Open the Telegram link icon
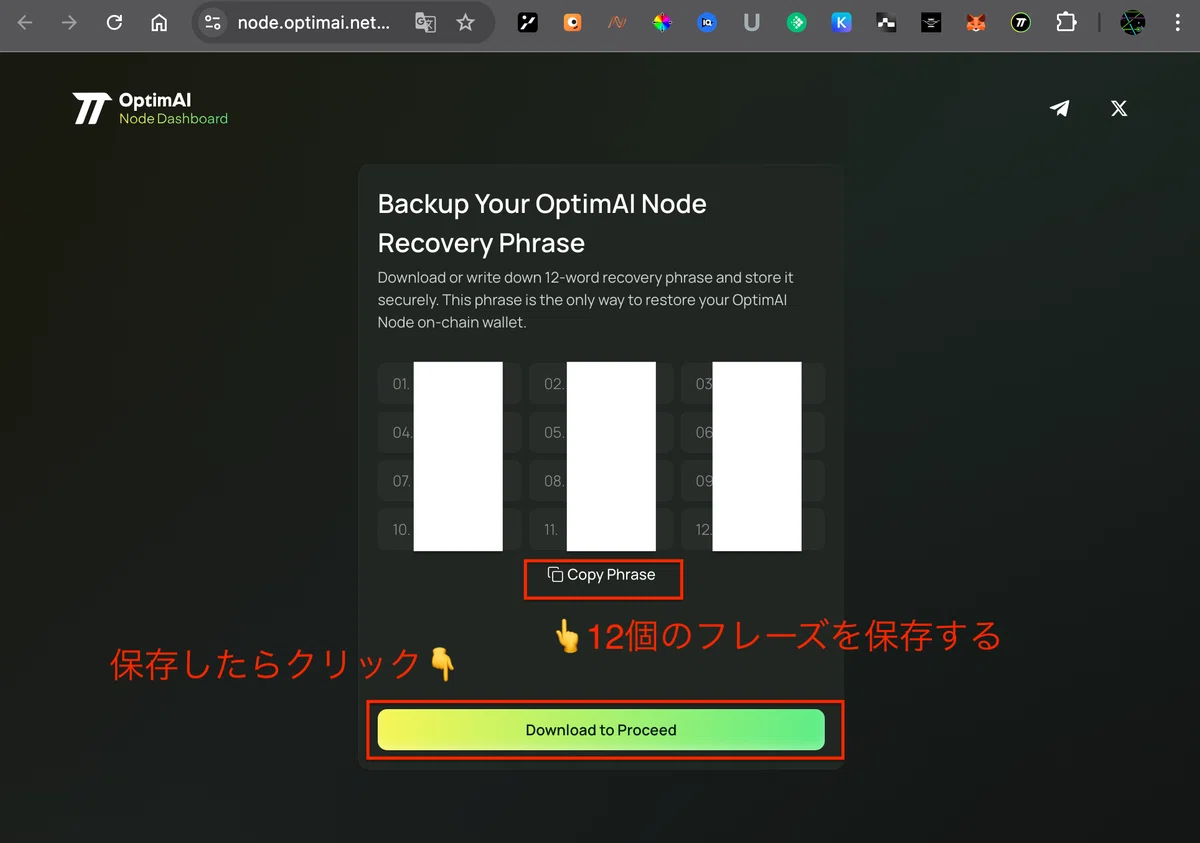This screenshot has height=843, width=1200. point(1060,108)
